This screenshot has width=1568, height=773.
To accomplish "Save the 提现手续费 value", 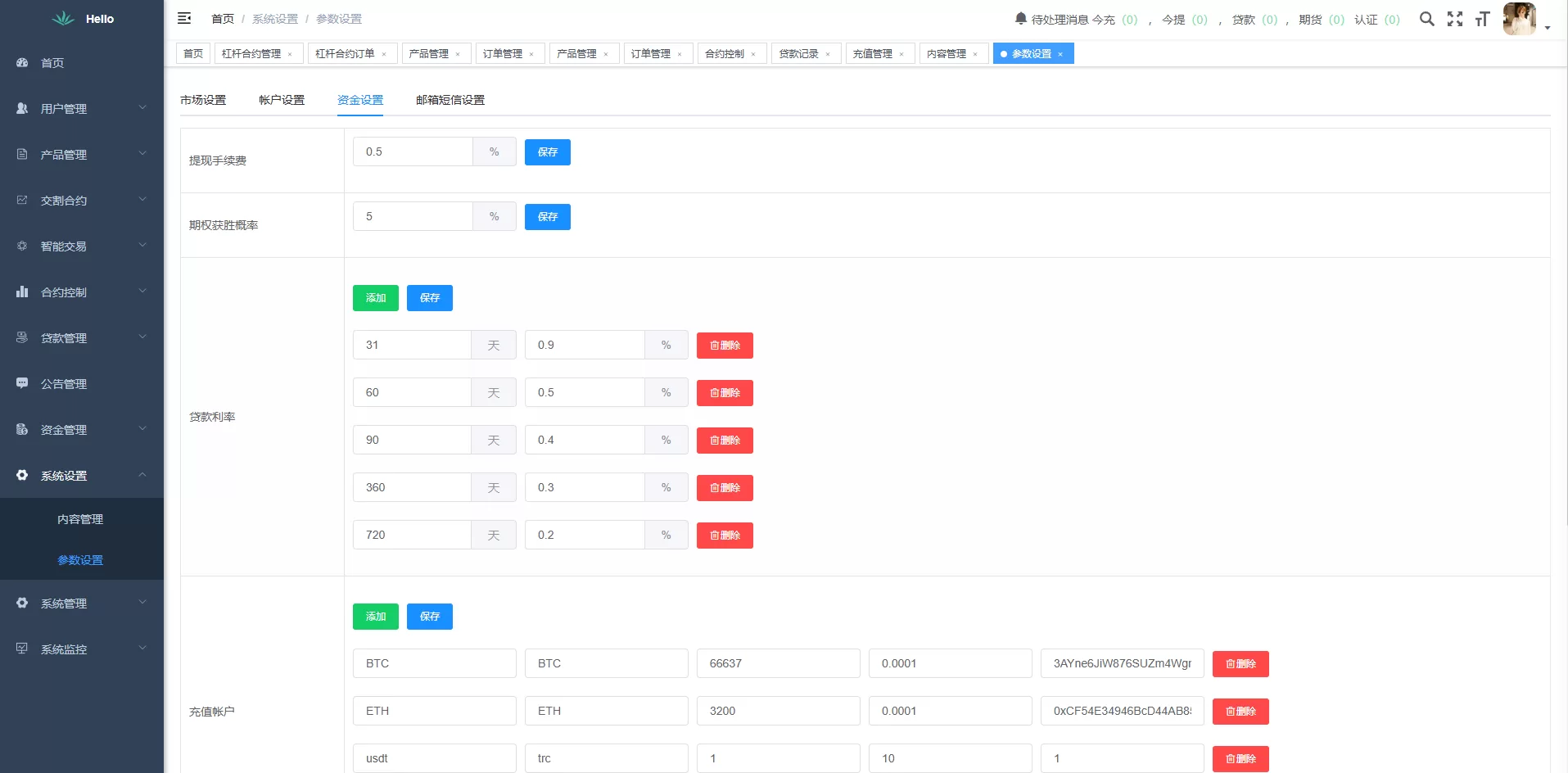I will pyautogui.click(x=548, y=152).
